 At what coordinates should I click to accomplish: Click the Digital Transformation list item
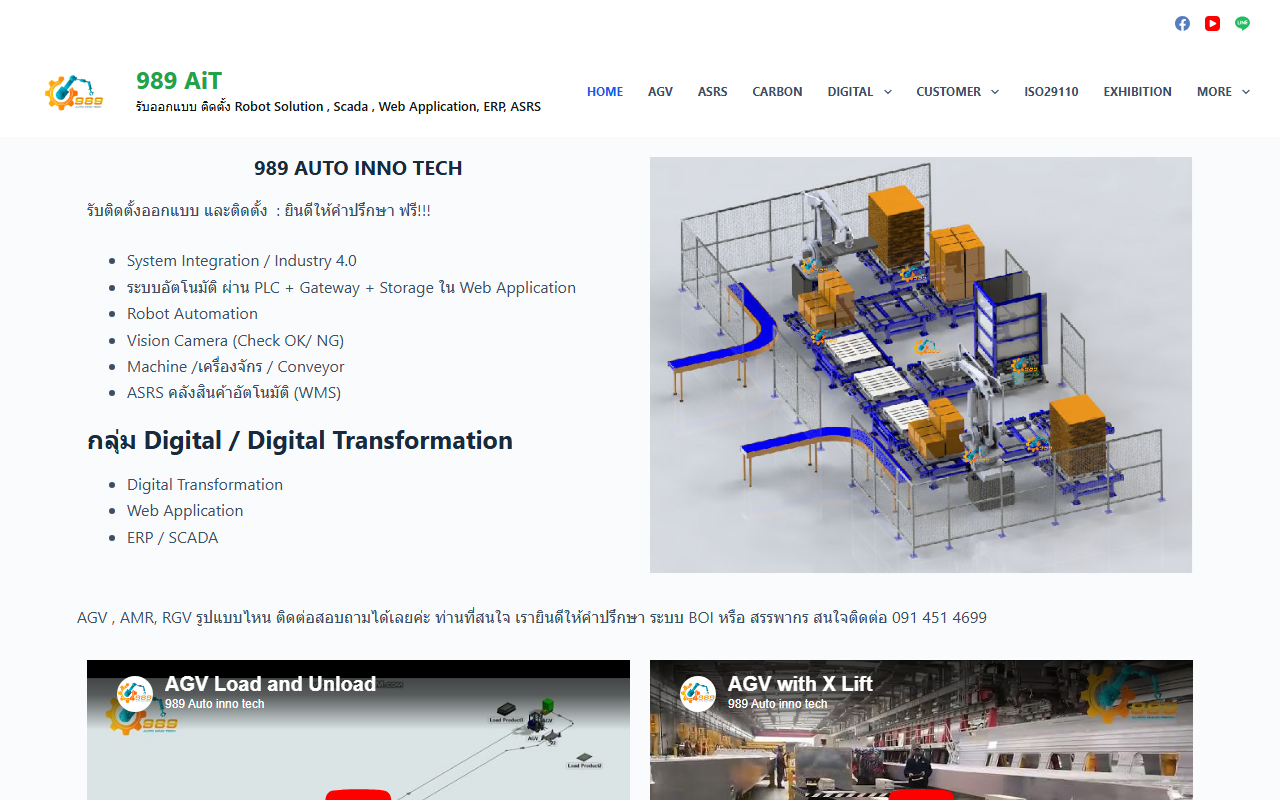tap(205, 485)
